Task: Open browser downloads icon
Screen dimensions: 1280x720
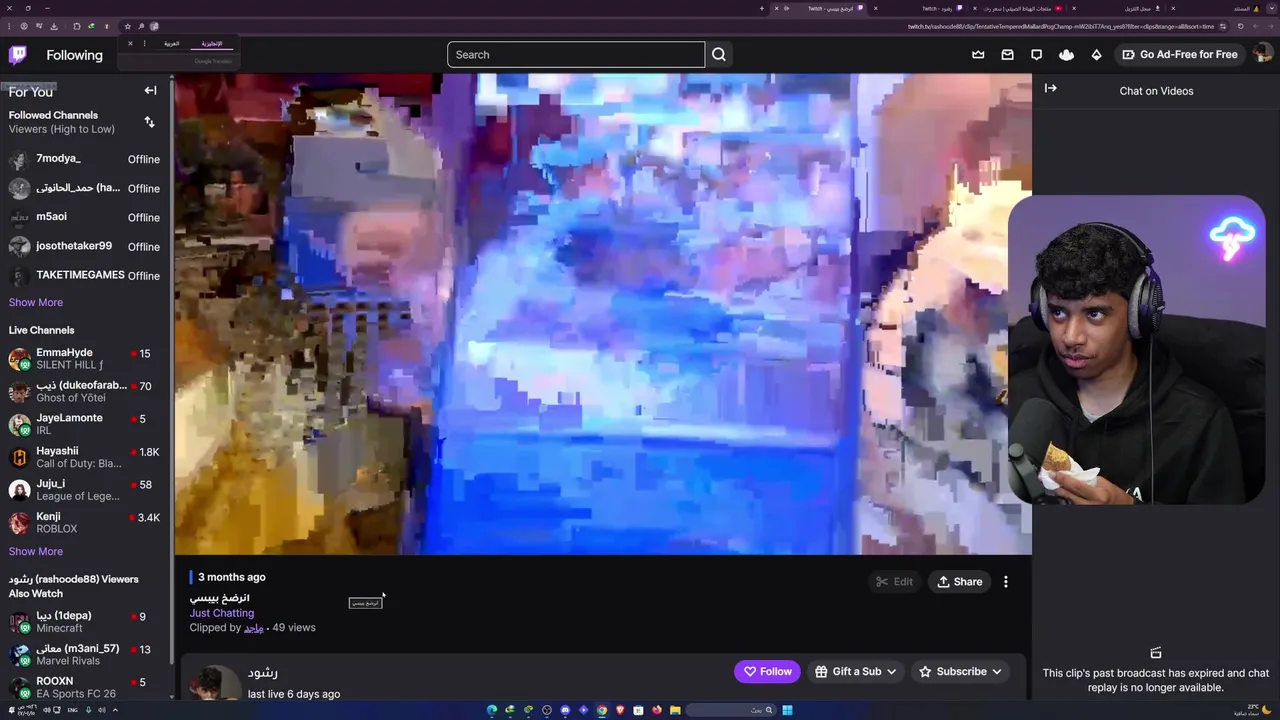Action: (54, 26)
